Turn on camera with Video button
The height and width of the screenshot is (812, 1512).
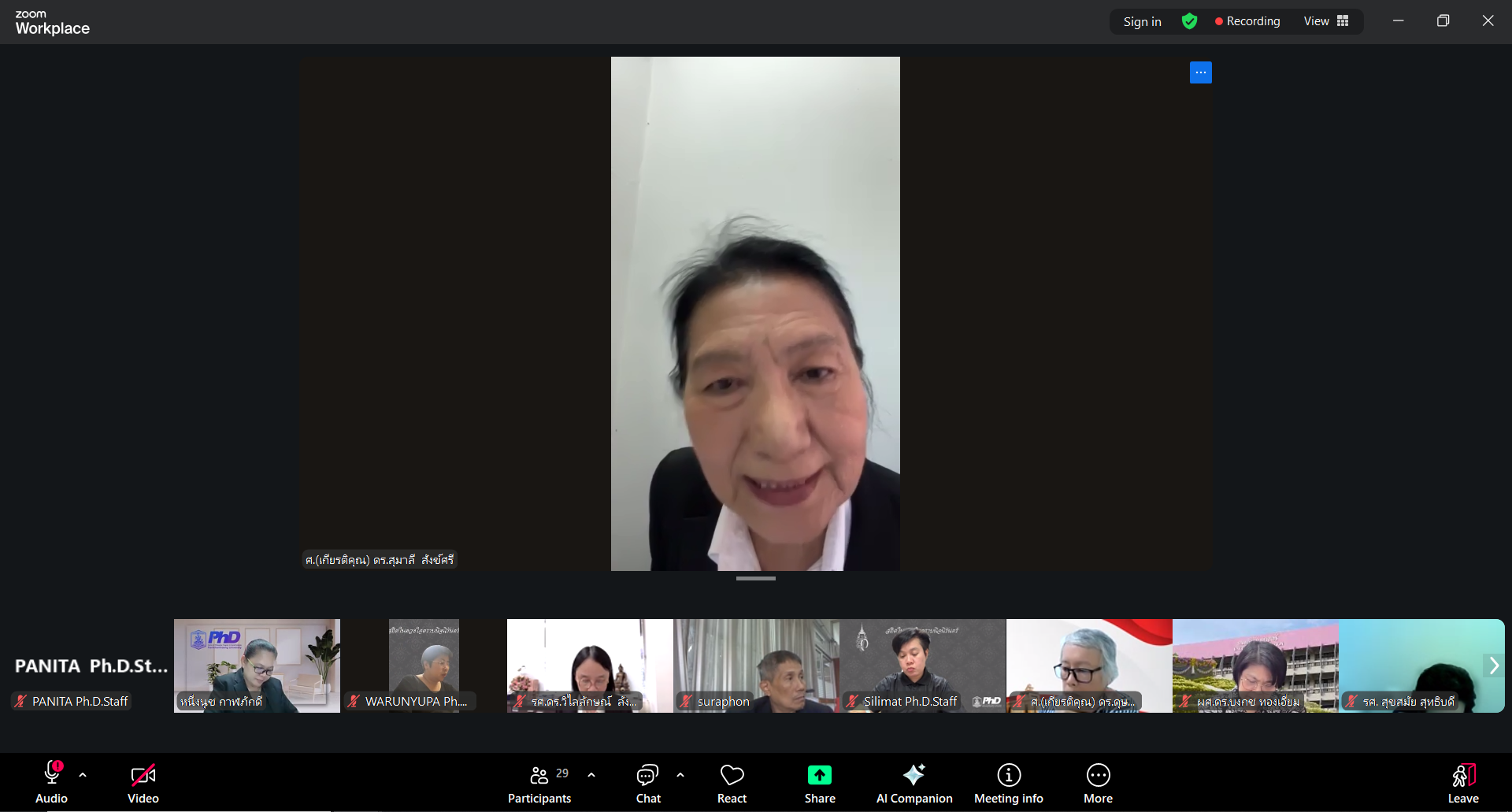click(x=143, y=784)
